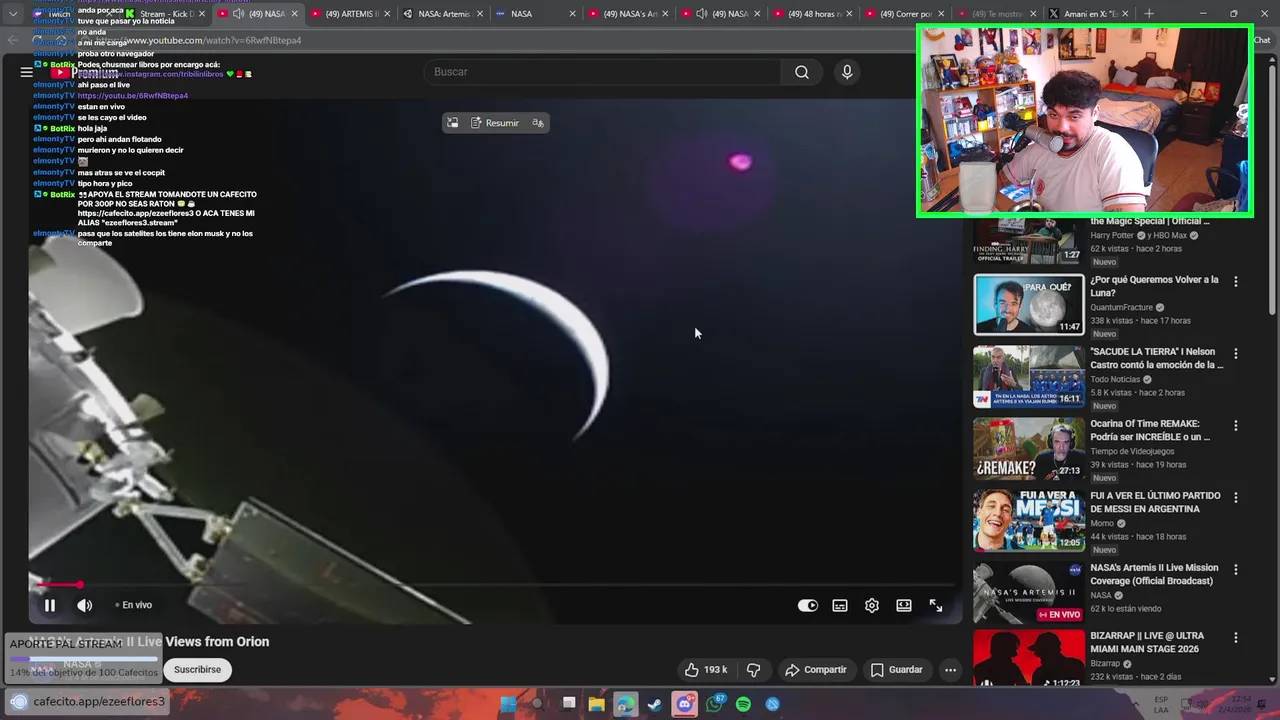1280x720 pixels.
Task: Expand the tab search dropdown arrow
Action: coord(13,14)
